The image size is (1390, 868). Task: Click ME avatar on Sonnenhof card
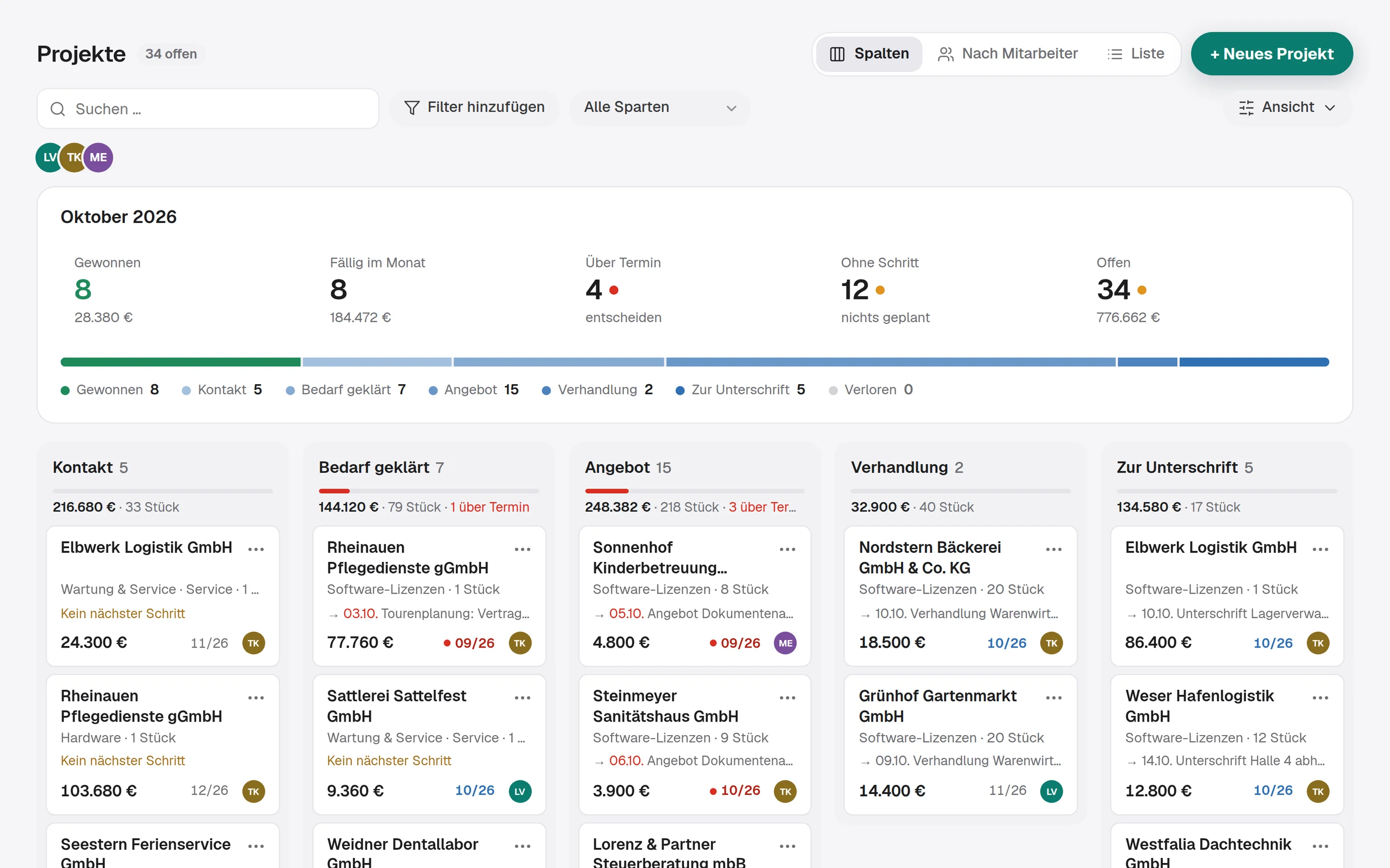click(786, 643)
